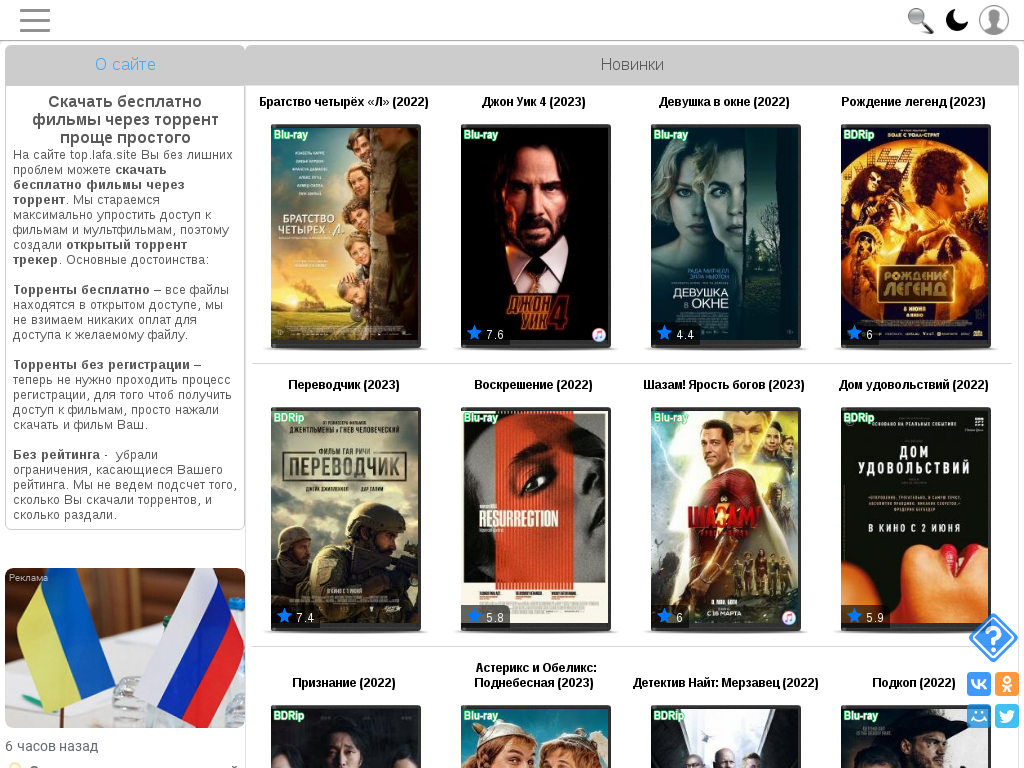Viewport: 1024px width, 768px height.
Task: Click the BDRip badge on Переводчик poster
Action: pos(289,417)
